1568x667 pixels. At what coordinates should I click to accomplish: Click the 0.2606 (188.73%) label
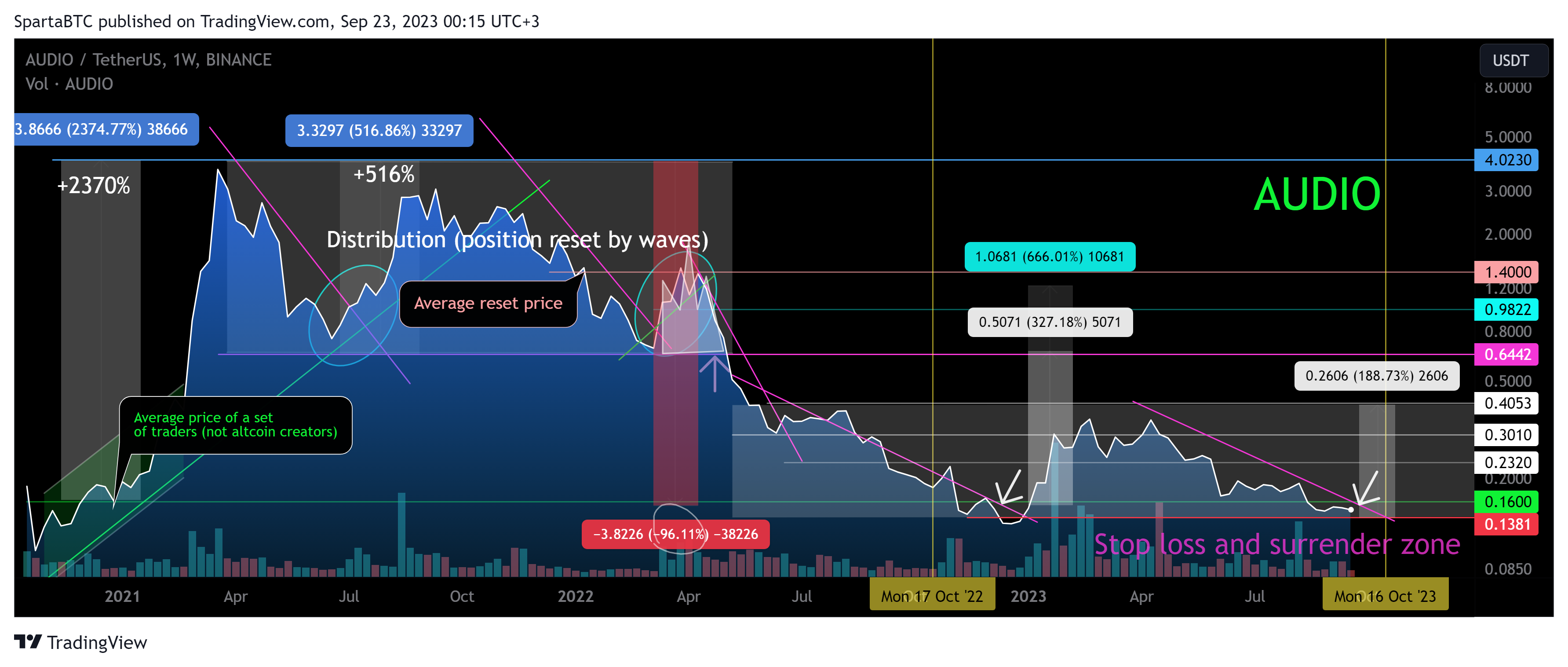[x=1376, y=375]
